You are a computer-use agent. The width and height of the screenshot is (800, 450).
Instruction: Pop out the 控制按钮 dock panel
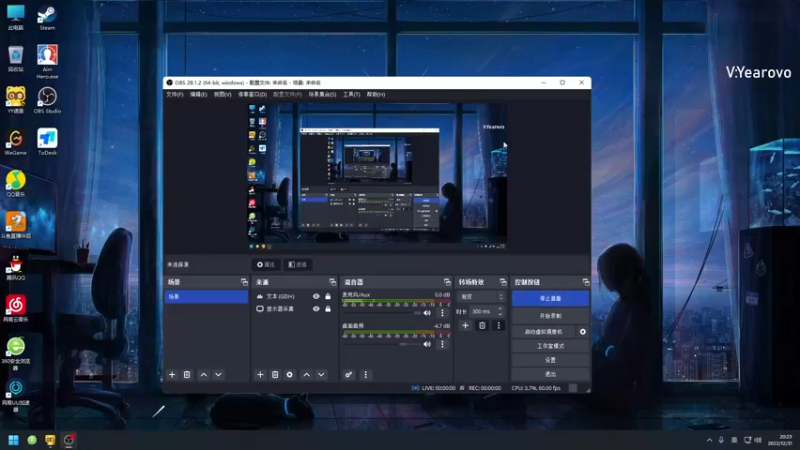585,282
